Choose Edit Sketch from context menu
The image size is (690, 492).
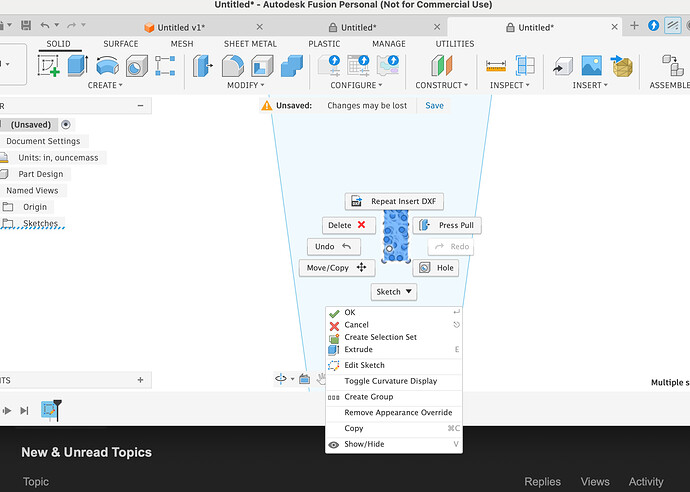(x=394, y=365)
